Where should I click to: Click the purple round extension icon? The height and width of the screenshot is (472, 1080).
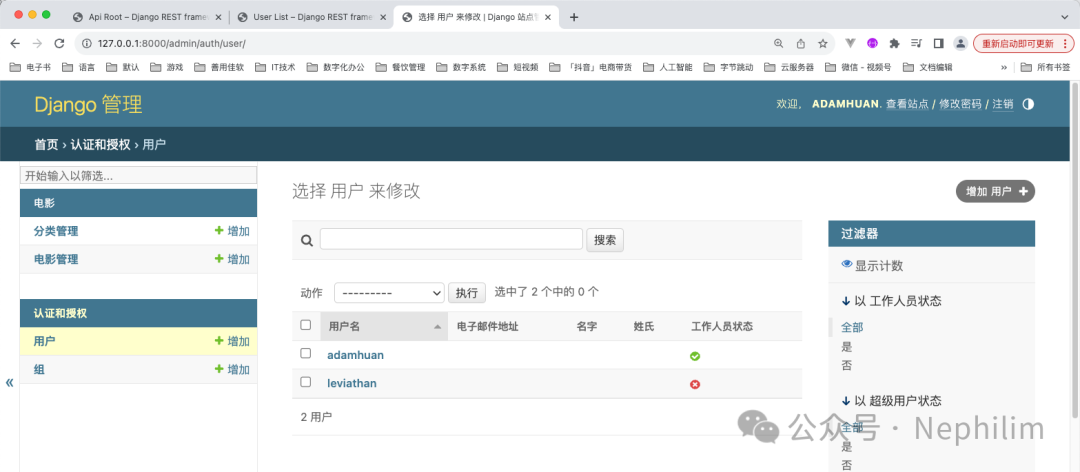[x=872, y=43]
